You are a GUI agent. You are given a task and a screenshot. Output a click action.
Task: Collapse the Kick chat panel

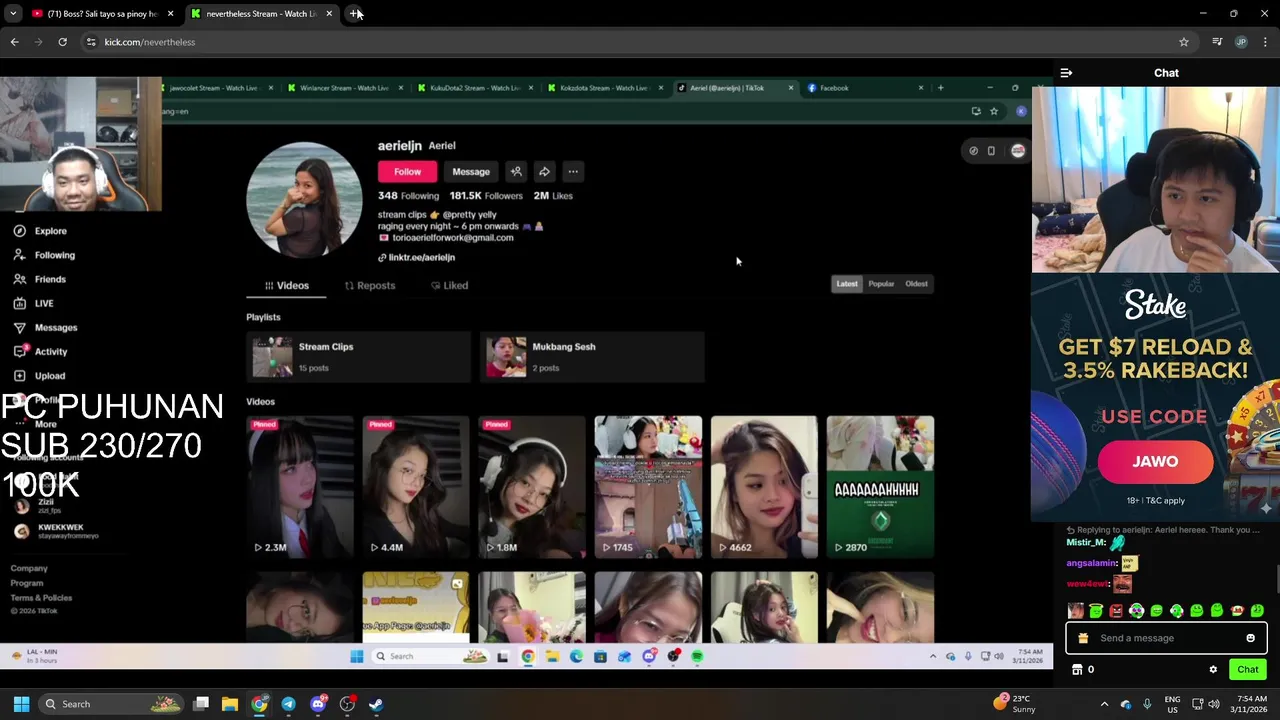point(1066,73)
